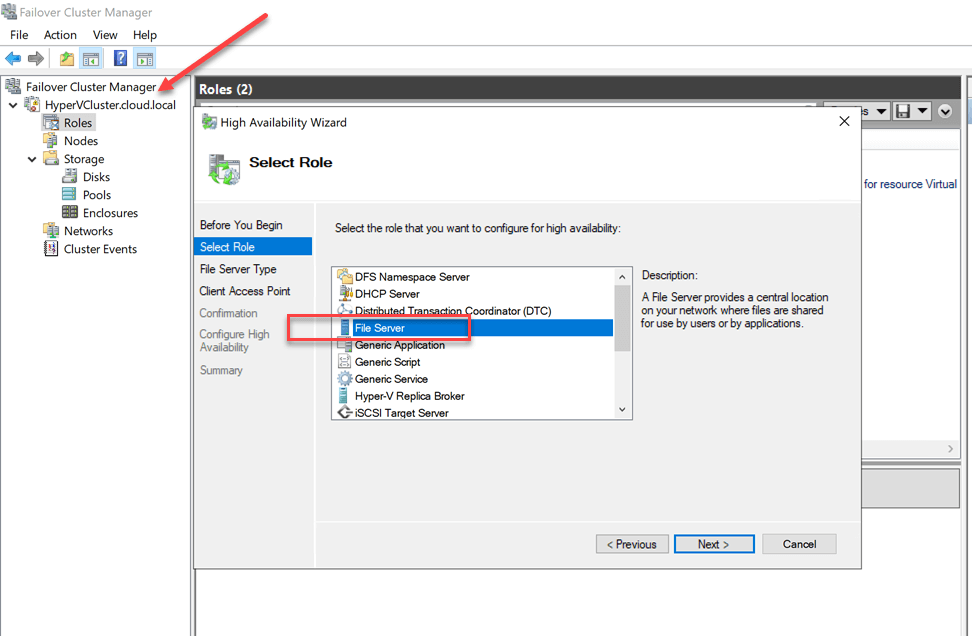Collapse the HyperVCluster.cloud.local tree node
972x636 pixels.
click(13, 105)
